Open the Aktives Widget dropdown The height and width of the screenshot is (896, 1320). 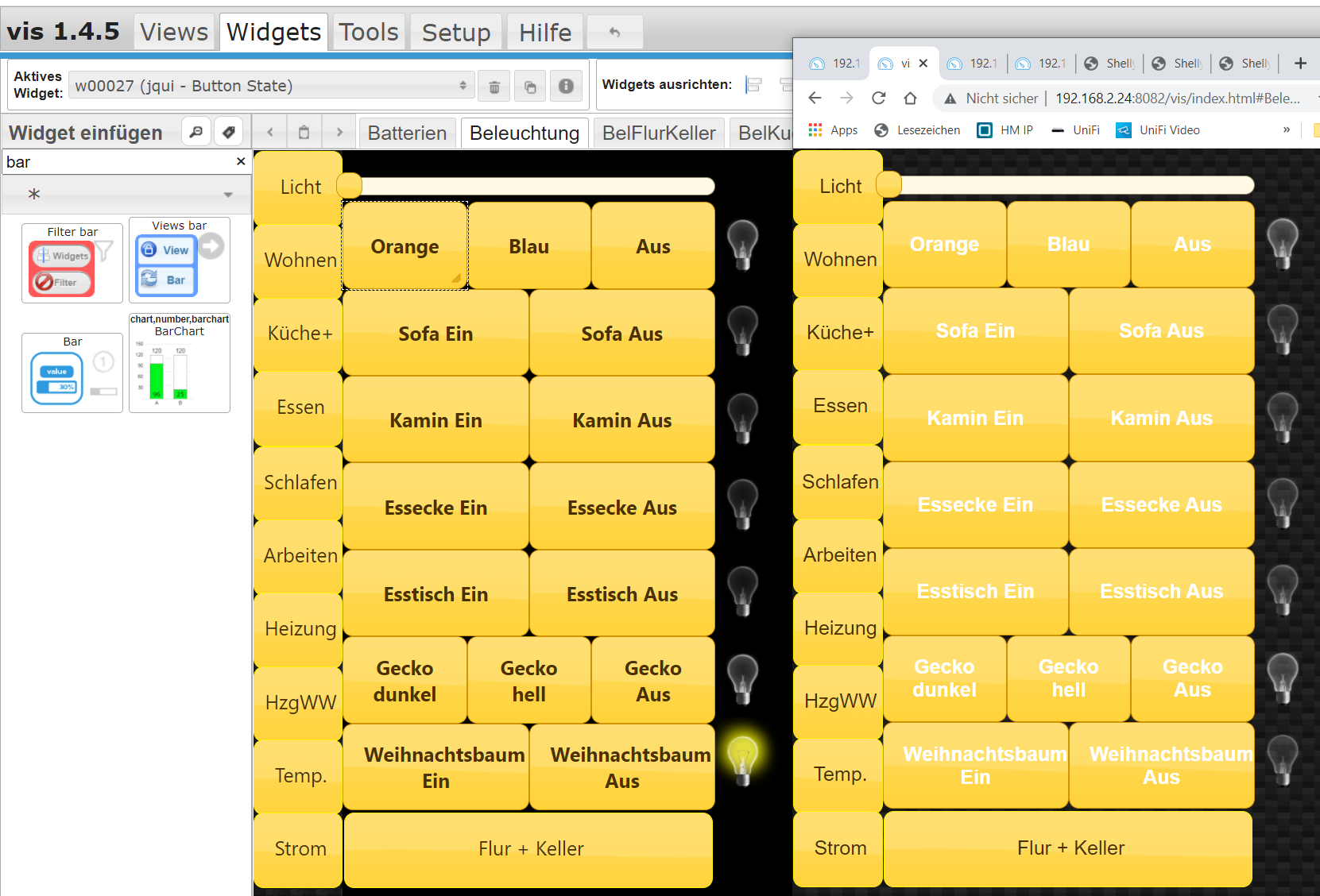(271, 86)
